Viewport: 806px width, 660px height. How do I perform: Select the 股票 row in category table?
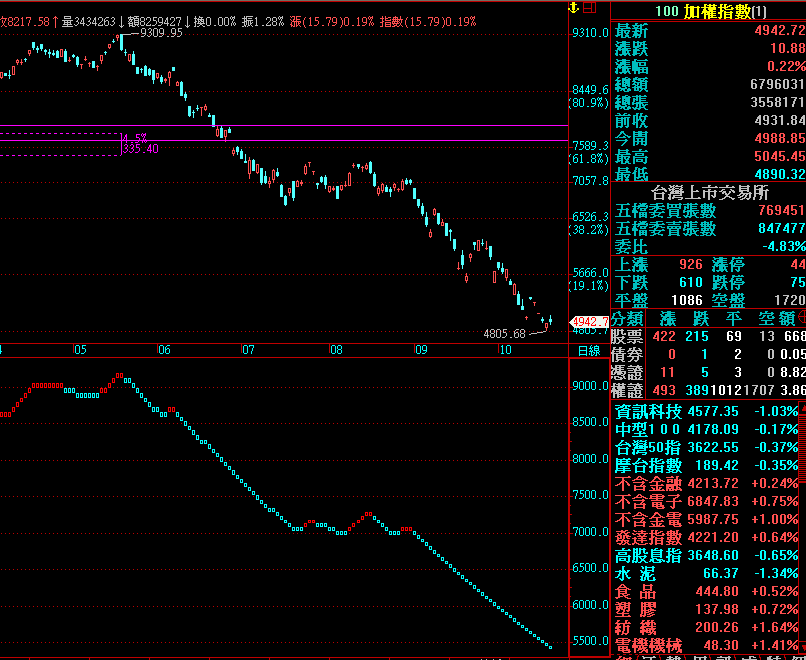point(708,337)
